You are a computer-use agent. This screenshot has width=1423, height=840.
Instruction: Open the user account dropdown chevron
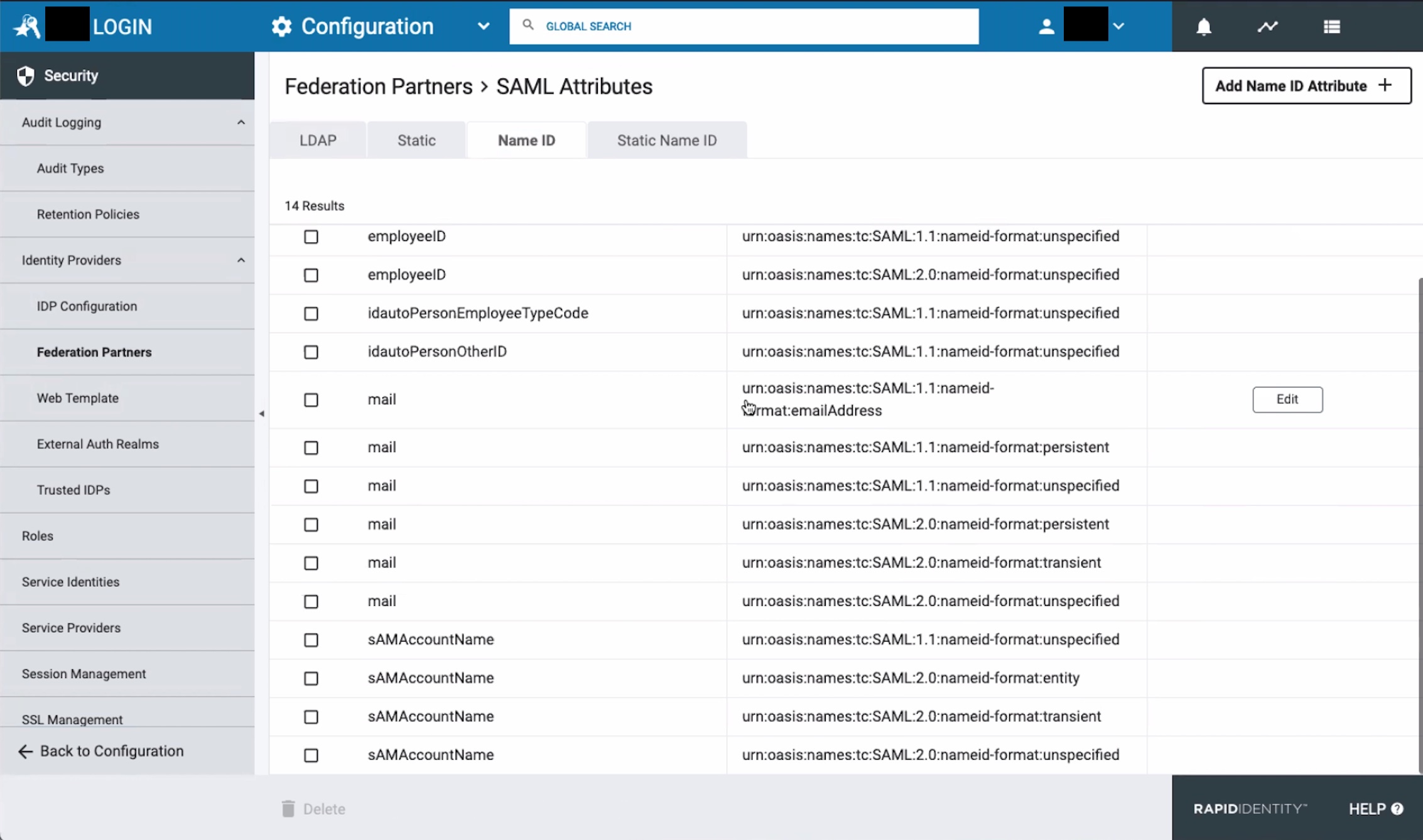pyautogui.click(x=1120, y=26)
